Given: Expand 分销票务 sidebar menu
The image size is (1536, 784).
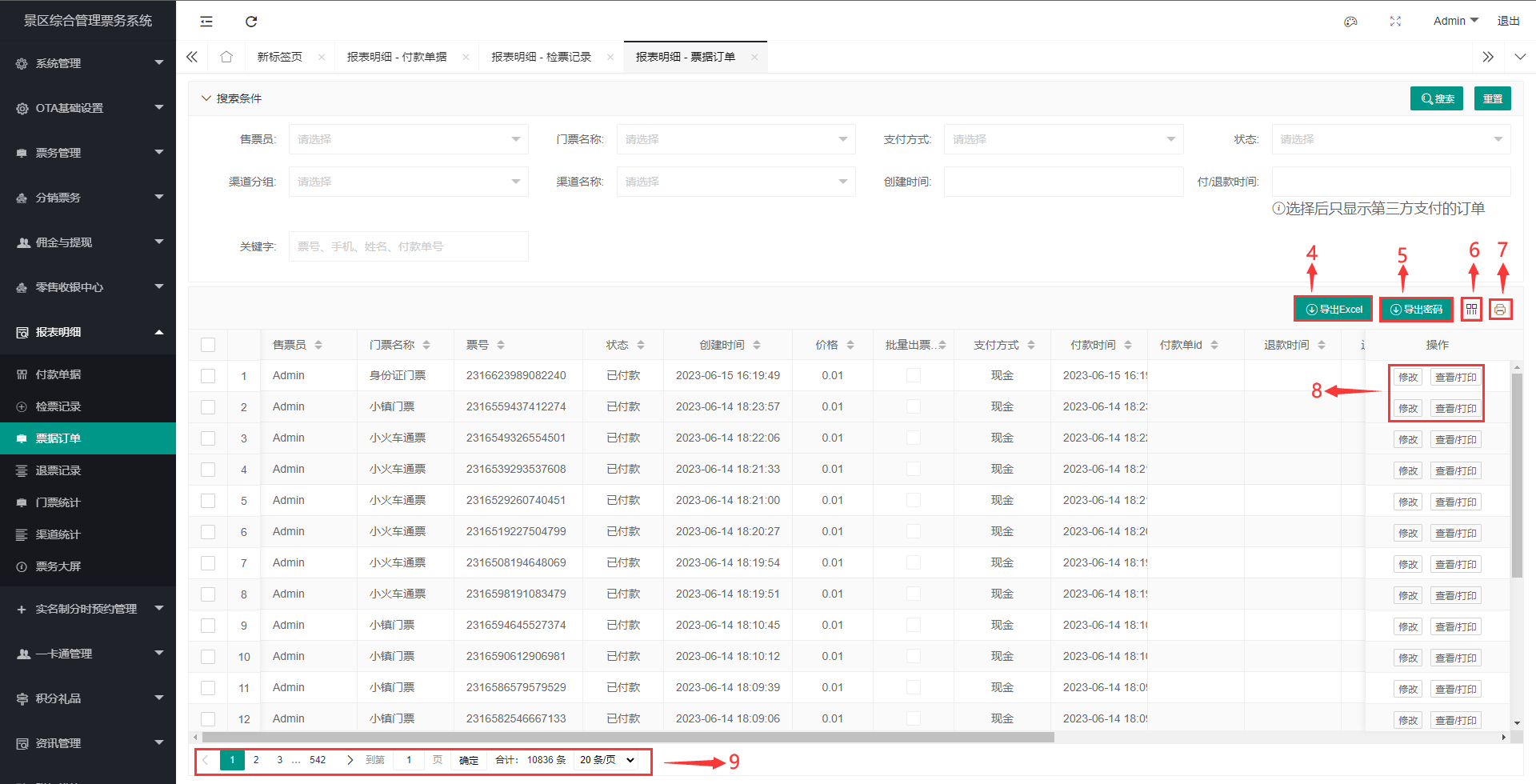Looking at the screenshot, I should pos(88,198).
